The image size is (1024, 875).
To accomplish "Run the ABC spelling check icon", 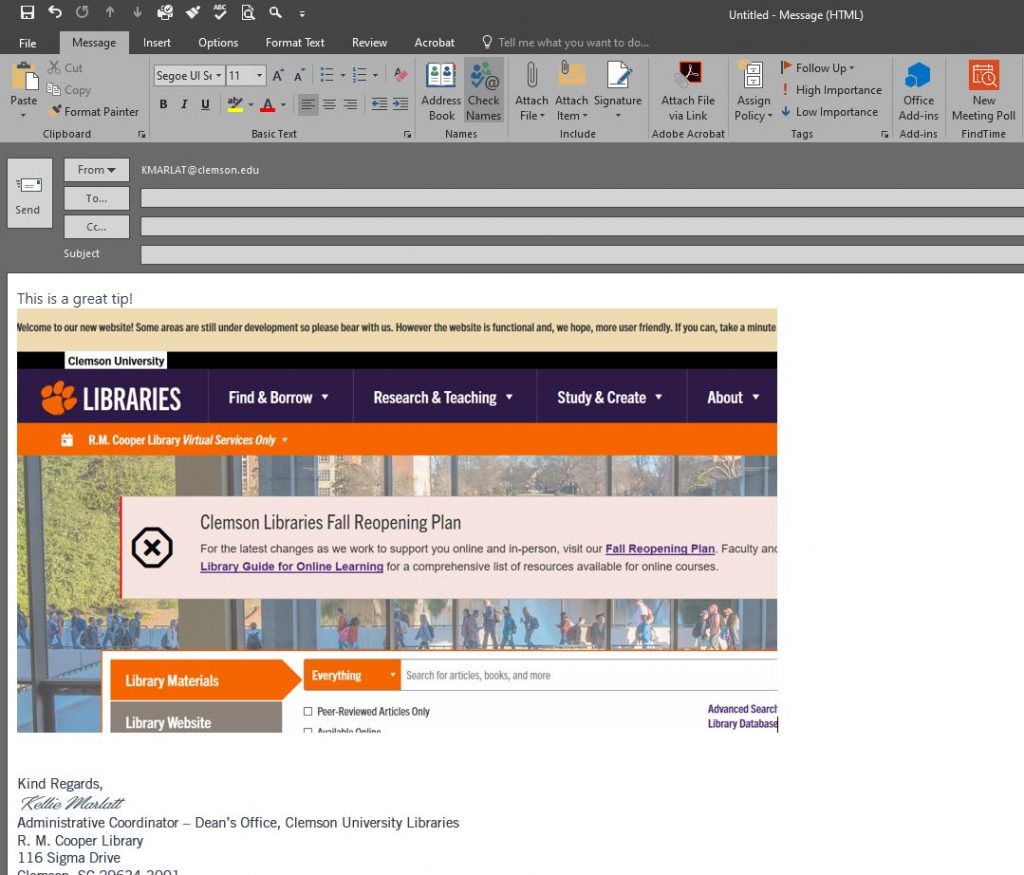I will [x=219, y=12].
